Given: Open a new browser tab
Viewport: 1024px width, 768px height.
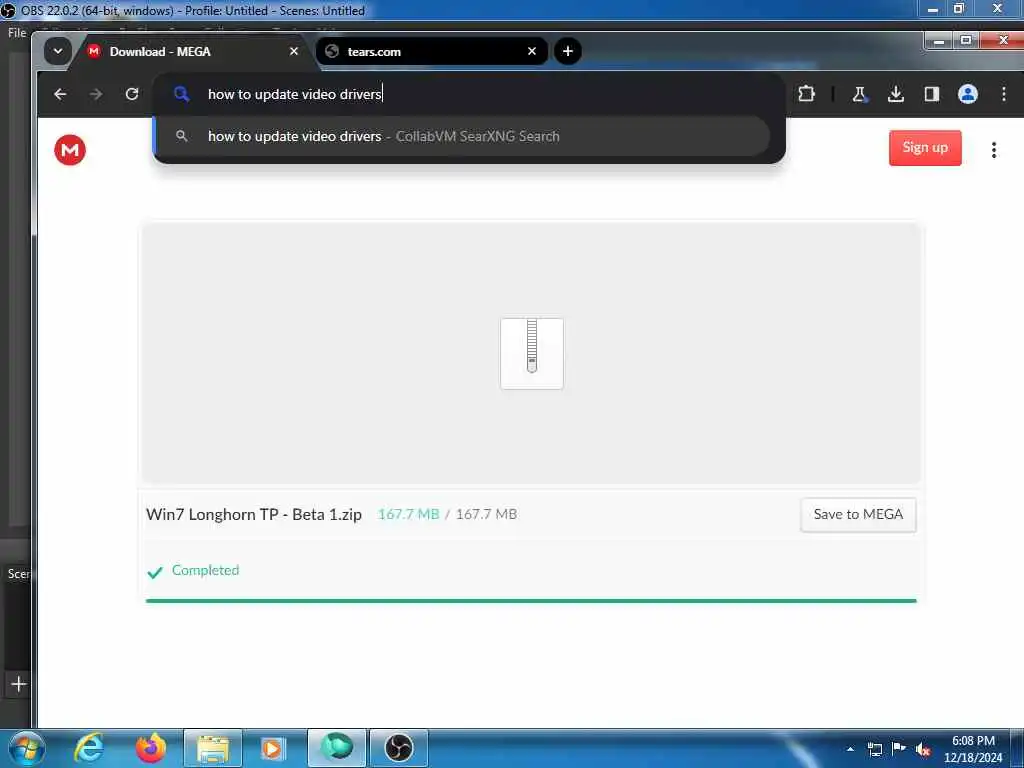Looking at the screenshot, I should [568, 51].
